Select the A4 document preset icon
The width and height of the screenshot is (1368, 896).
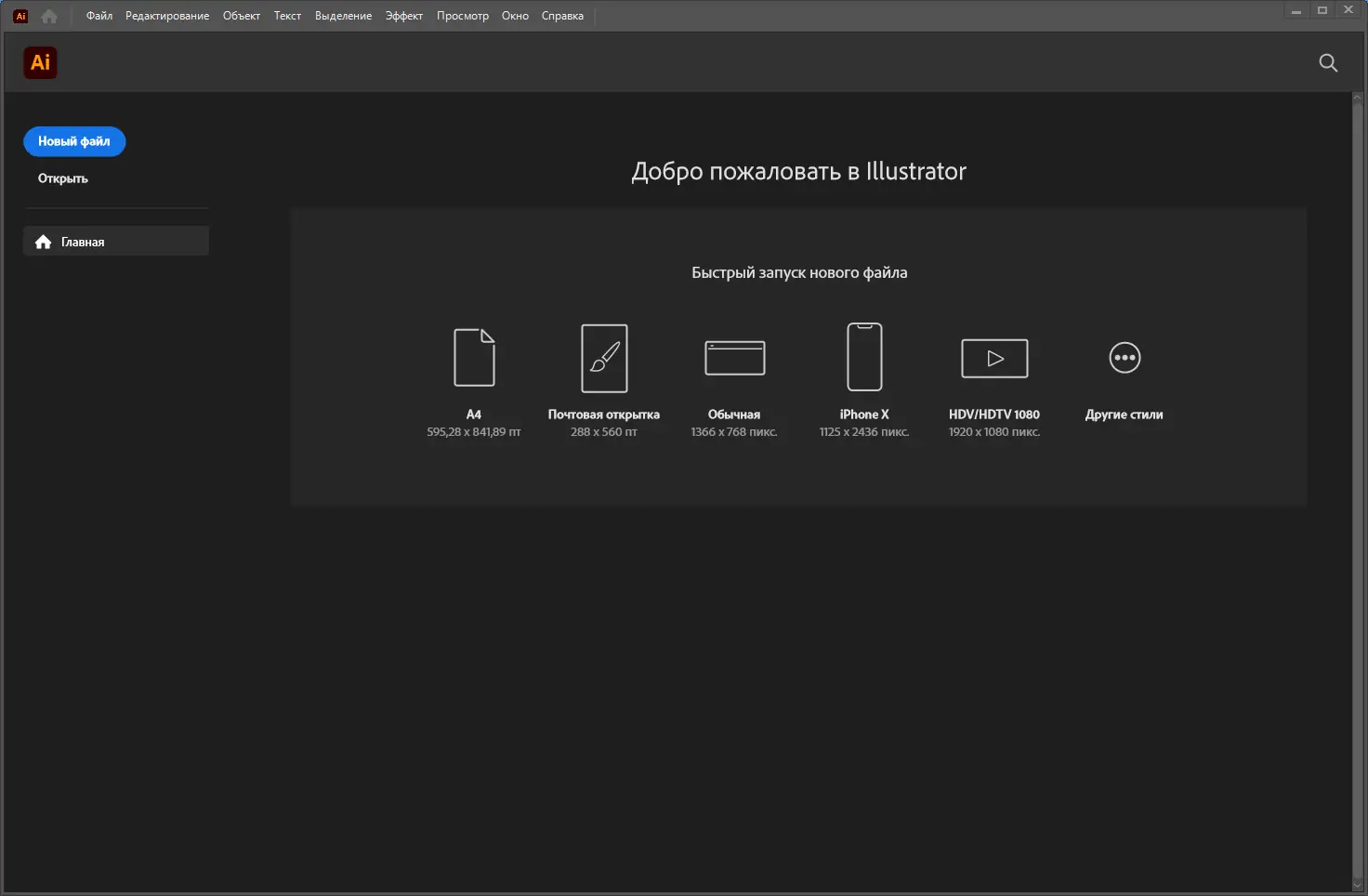coord(473,358)
